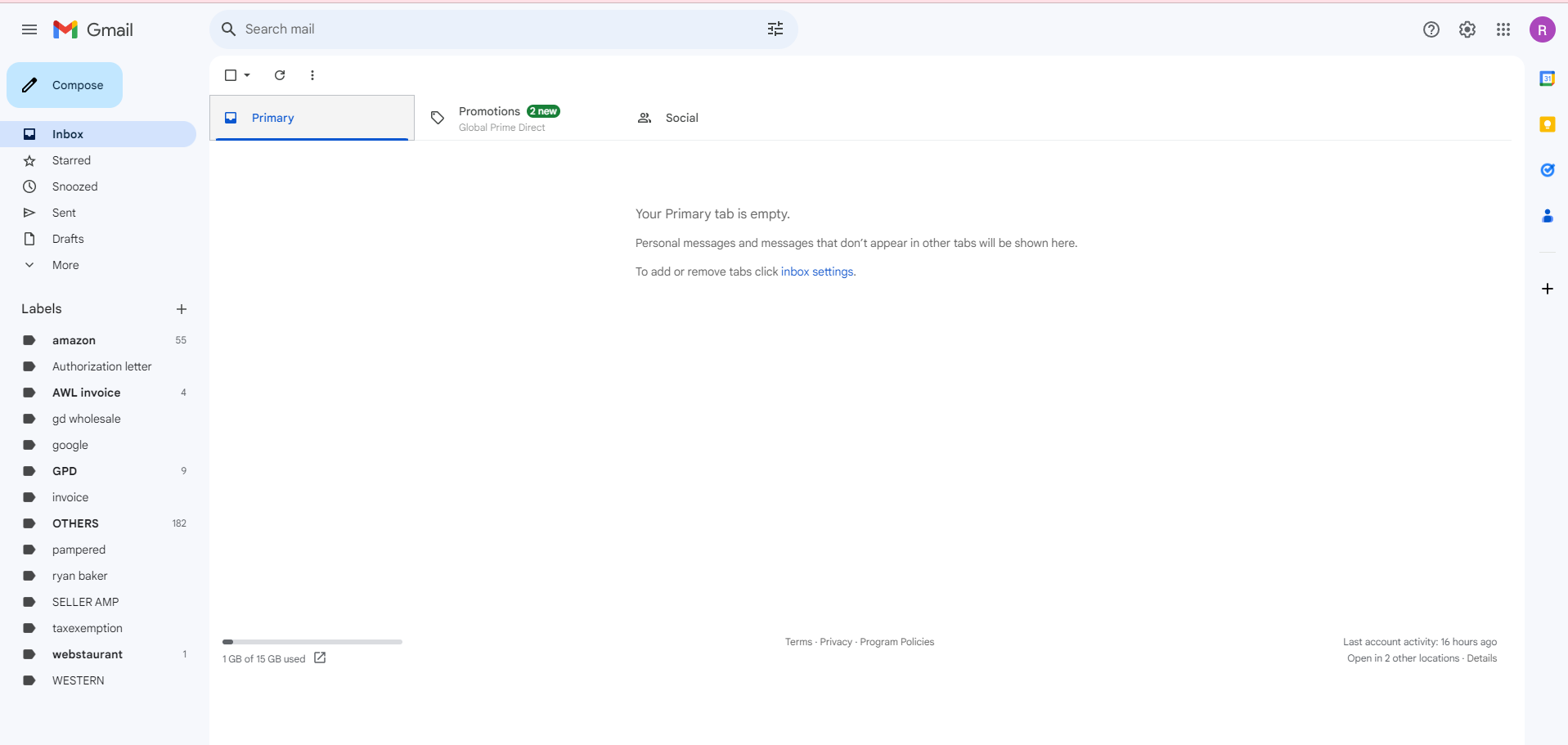
Task: Open the Sent folder
Action: [98, 213]
